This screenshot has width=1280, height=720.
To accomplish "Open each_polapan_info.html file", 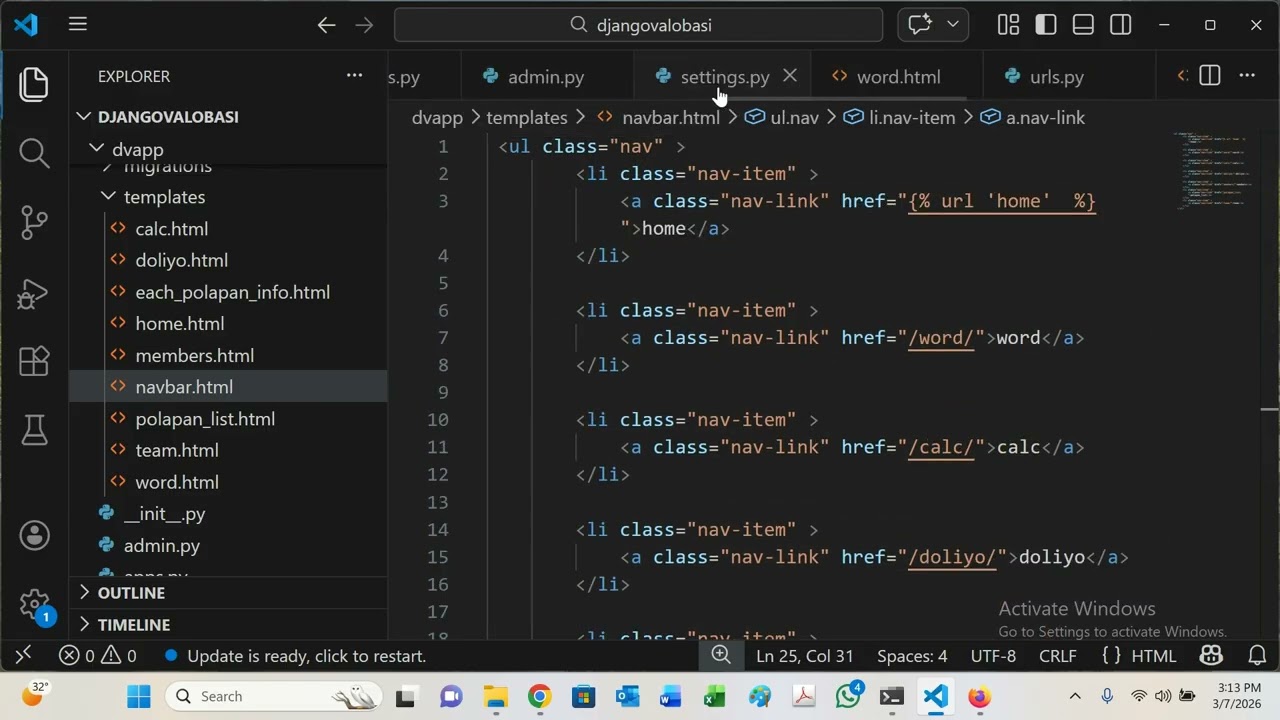I will coord(228,292).
